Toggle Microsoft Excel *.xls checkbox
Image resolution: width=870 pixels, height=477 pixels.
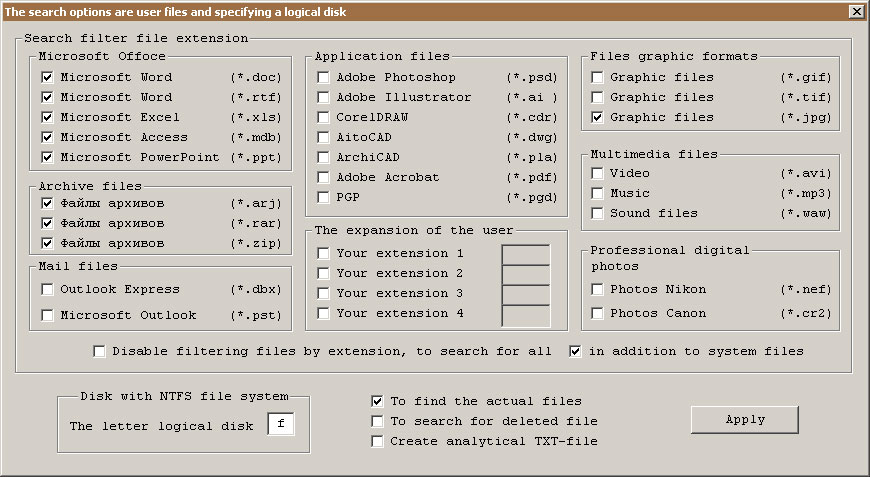coord(47,117)
